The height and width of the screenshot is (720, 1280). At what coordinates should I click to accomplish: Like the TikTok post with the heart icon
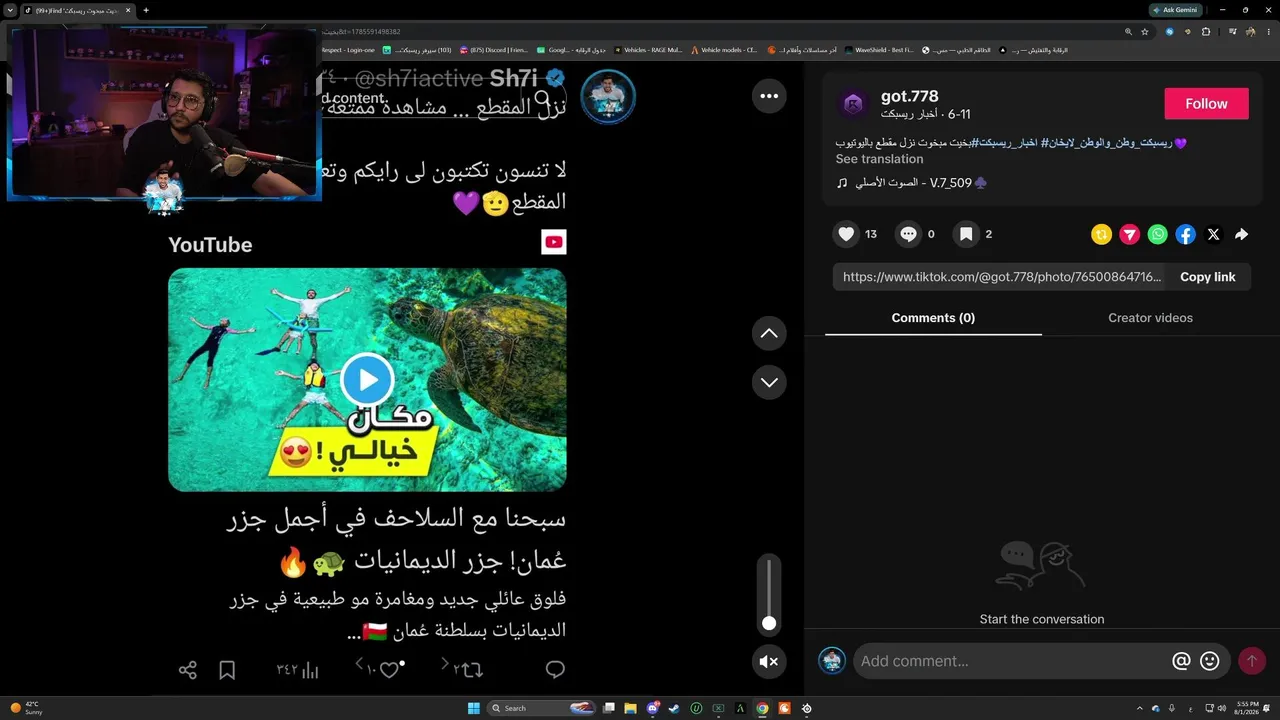point(847,234)
